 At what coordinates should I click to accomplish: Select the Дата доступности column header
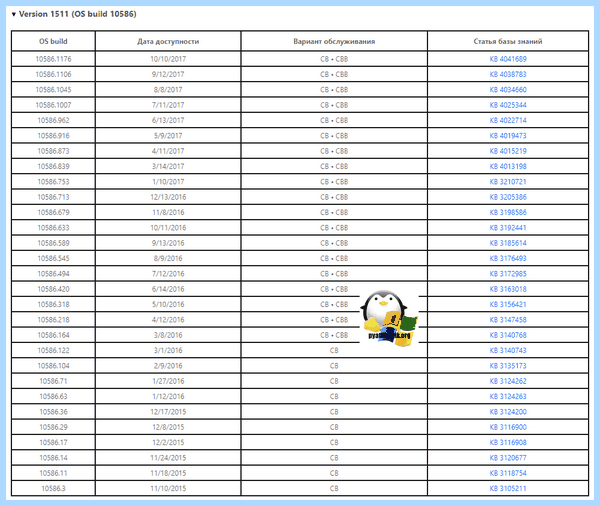point(168,41)
